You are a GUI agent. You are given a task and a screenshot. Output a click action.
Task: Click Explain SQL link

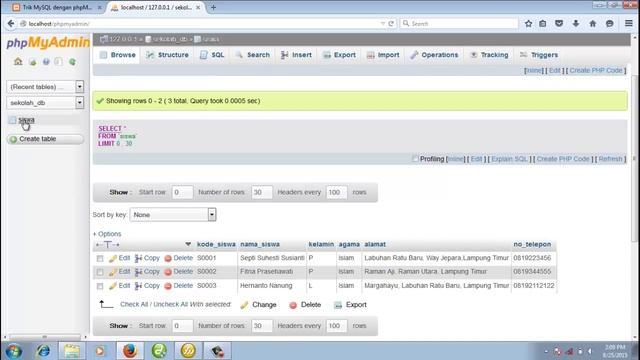pos(509,159)
